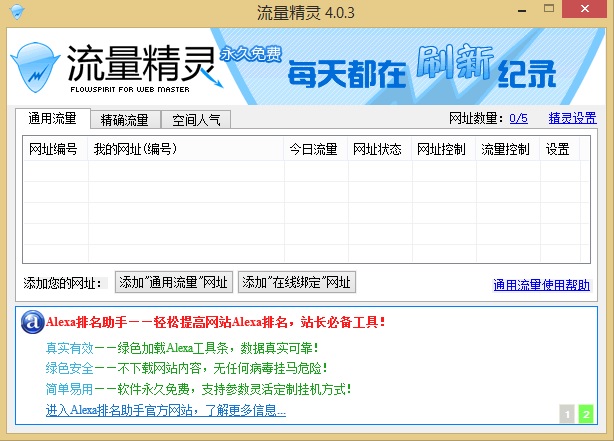The width and height of the screenshot is (614, 441).
Task: Show ad page 1
Action: click(567, 414)
